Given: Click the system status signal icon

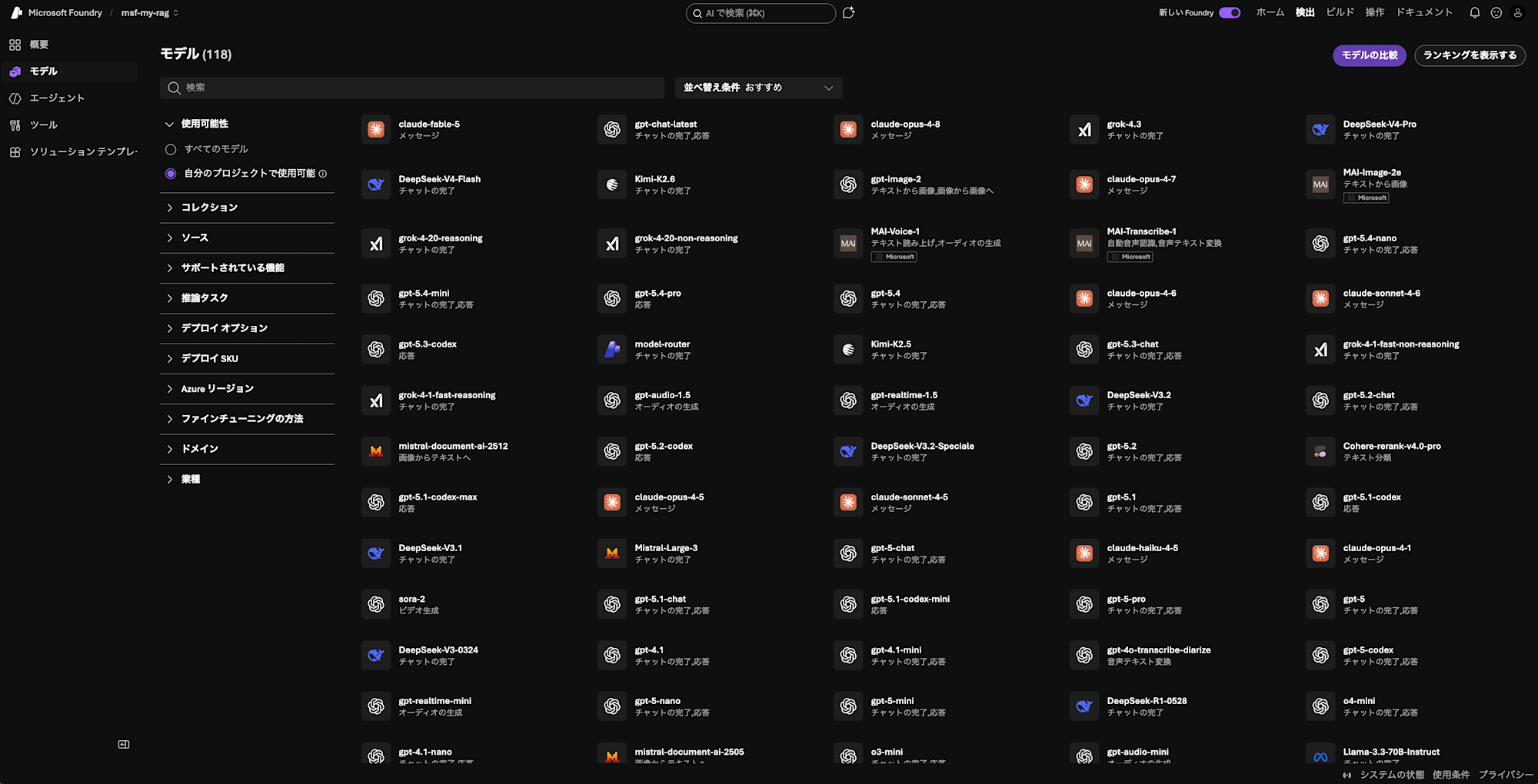Looking at the screenshot, I should (x=1347, y=775).
